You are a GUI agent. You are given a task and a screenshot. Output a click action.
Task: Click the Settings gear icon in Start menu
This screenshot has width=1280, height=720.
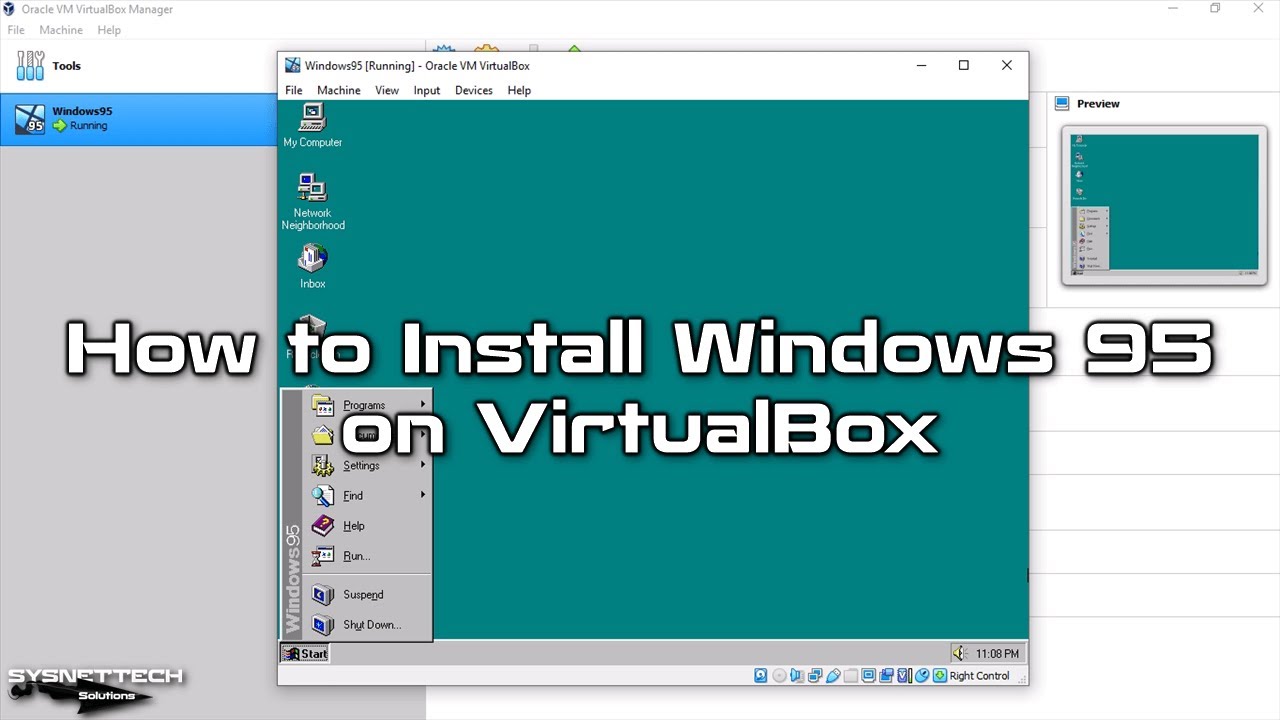click(x=322, y=465)
